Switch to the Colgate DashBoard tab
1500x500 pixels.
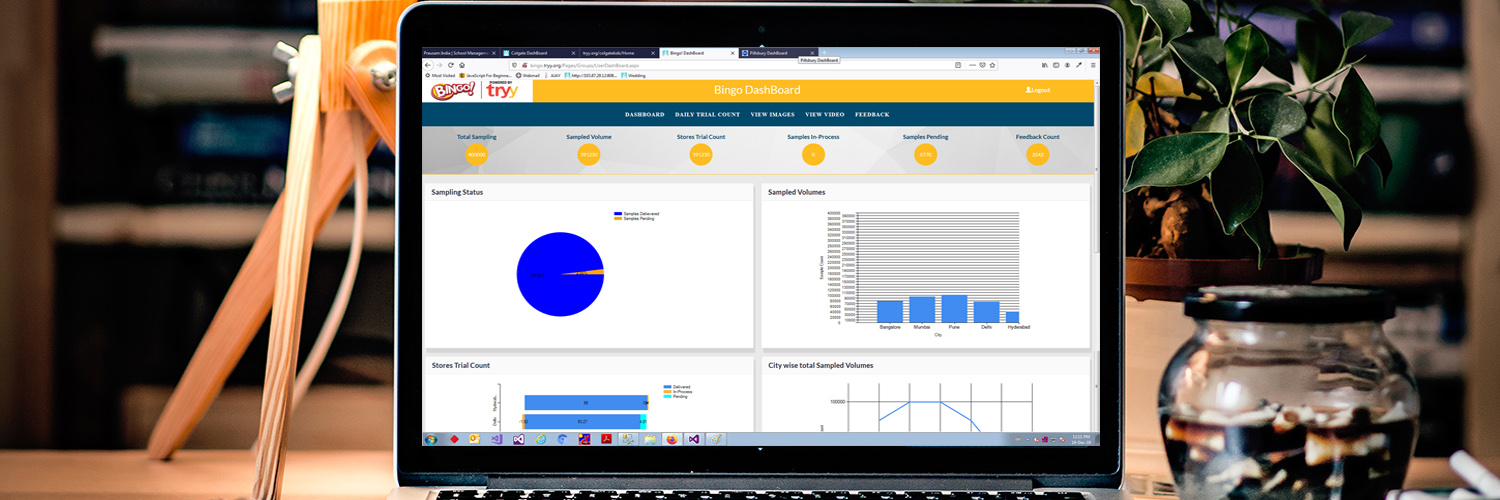click(540, 52)
